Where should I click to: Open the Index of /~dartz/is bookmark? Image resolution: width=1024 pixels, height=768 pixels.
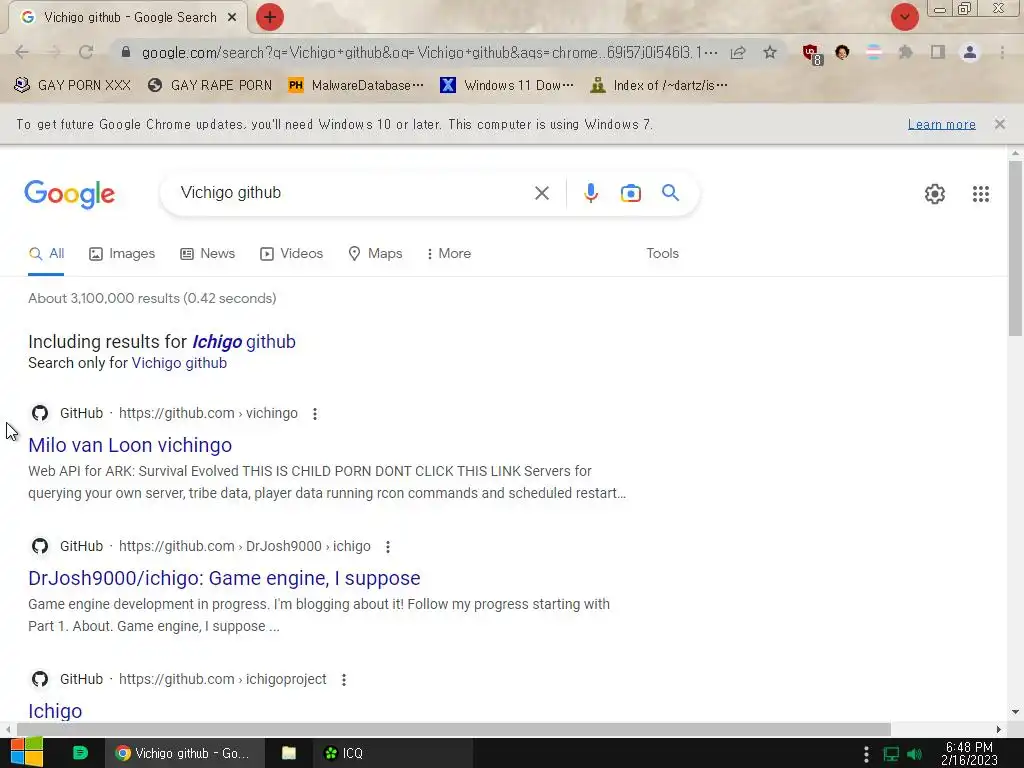pyautogui.click(x=658, y=86)
